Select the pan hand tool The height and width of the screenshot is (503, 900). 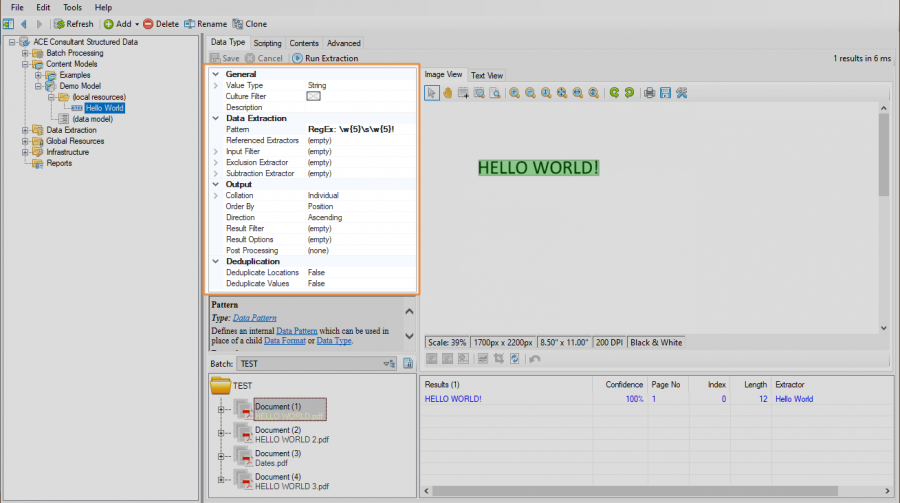[448, 93]
